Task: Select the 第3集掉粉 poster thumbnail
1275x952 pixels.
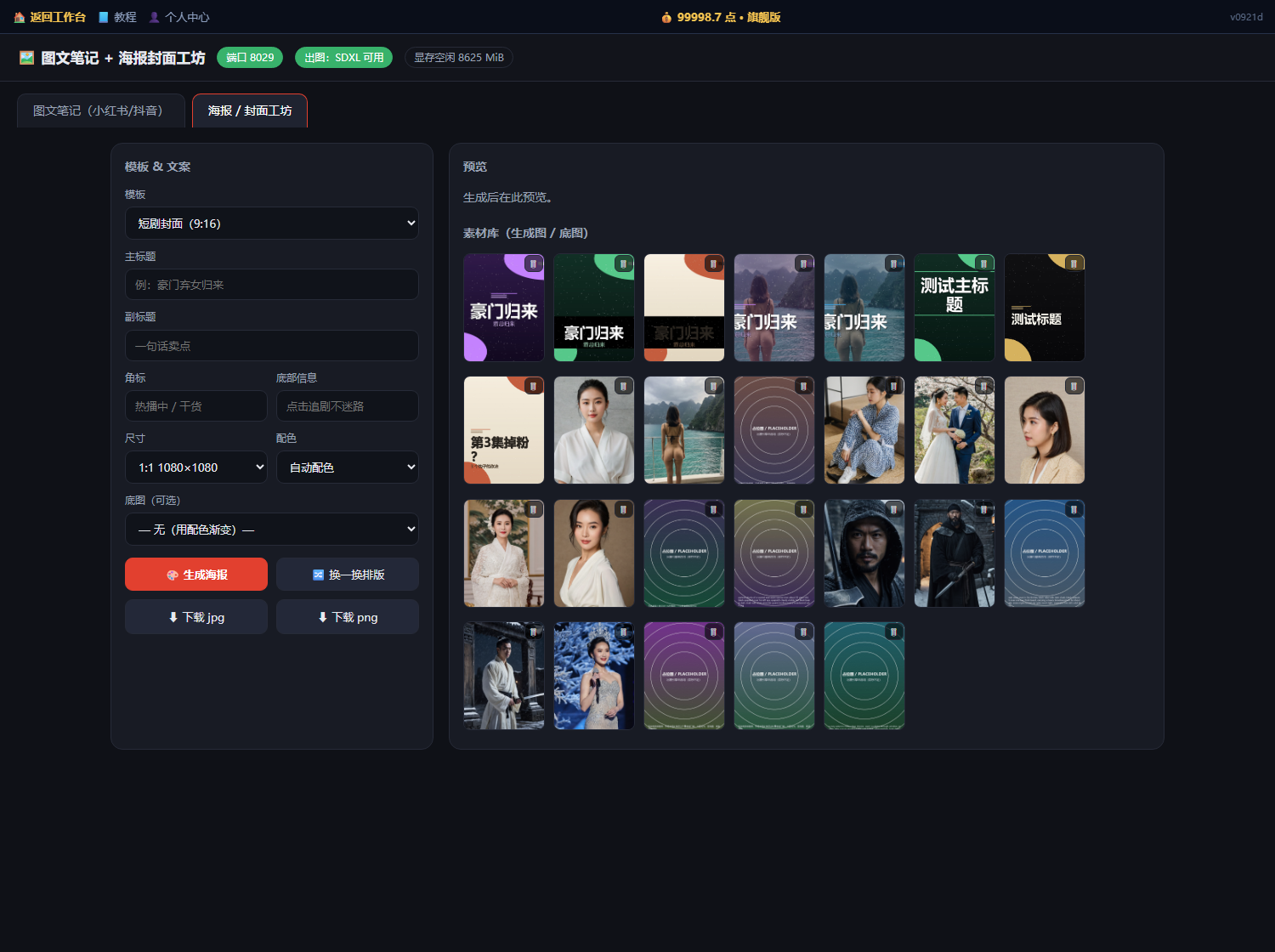Action: (504, 430)
